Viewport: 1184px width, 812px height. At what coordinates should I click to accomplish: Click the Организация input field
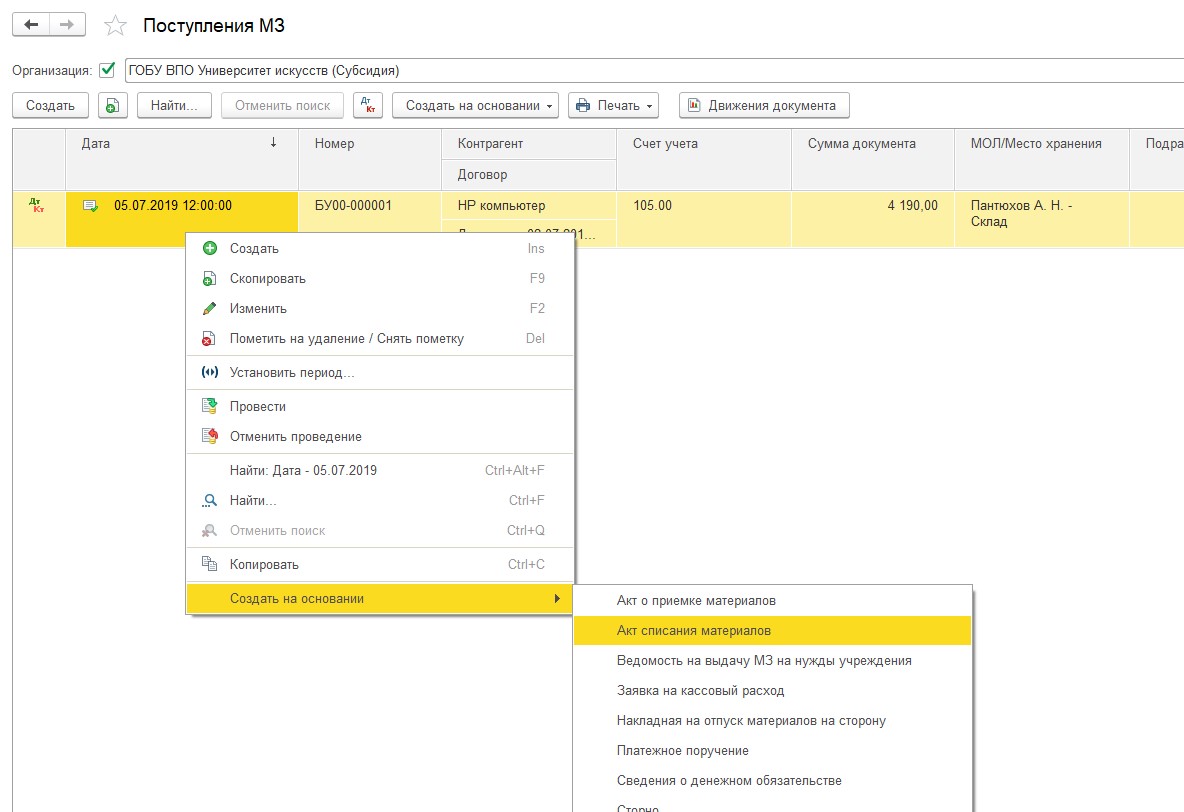[650, 71]
